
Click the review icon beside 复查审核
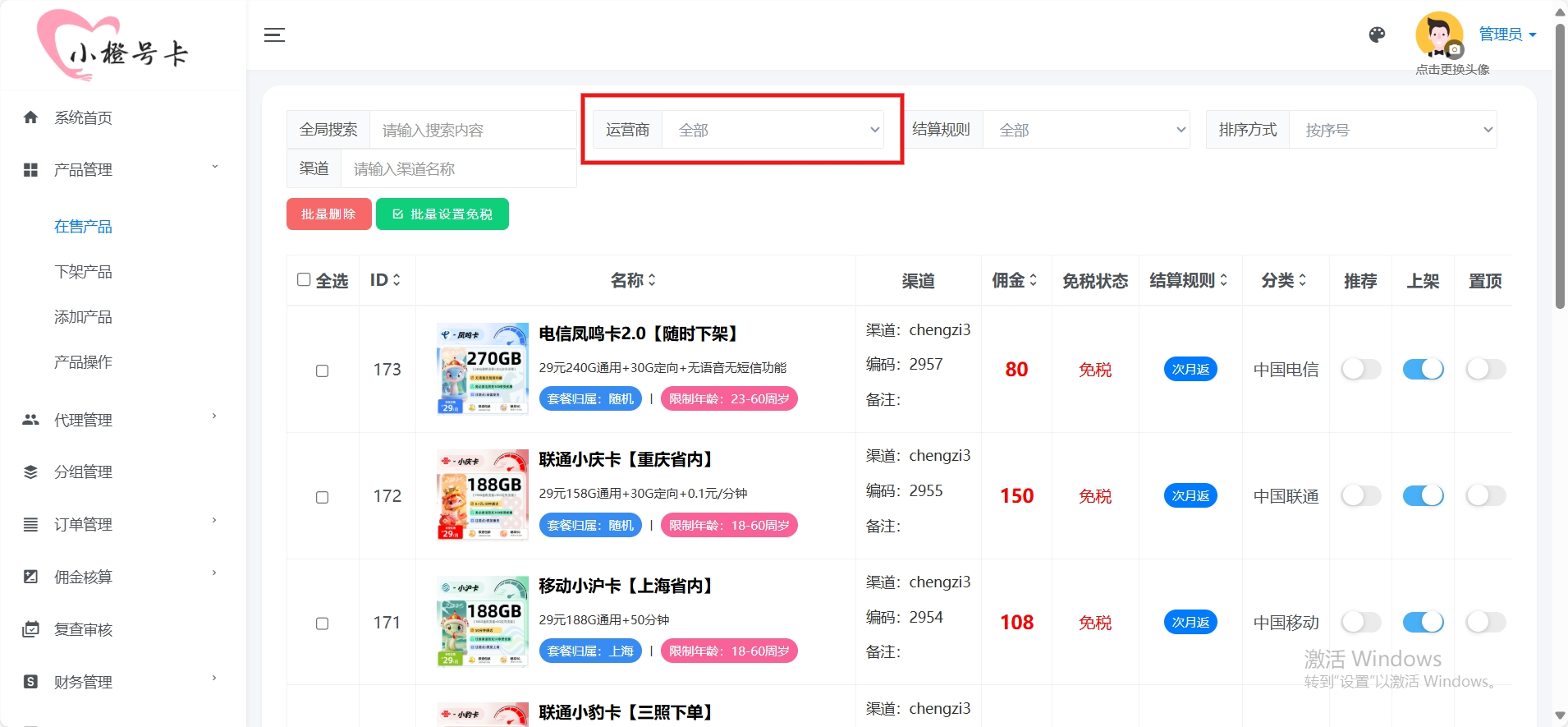[30, 629]
